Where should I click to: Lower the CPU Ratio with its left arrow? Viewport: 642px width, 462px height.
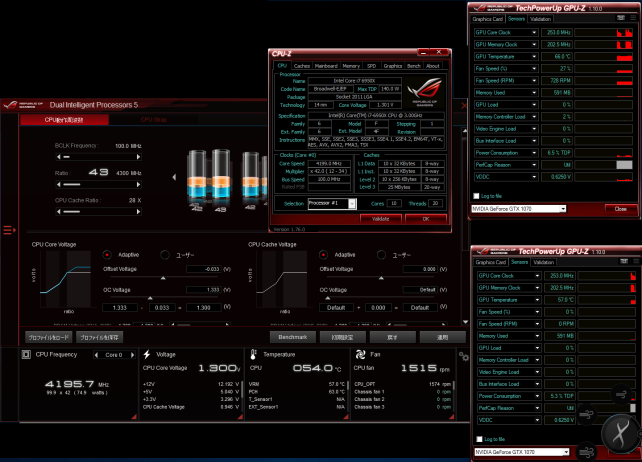pyautogui.click(x=59, y=184)
